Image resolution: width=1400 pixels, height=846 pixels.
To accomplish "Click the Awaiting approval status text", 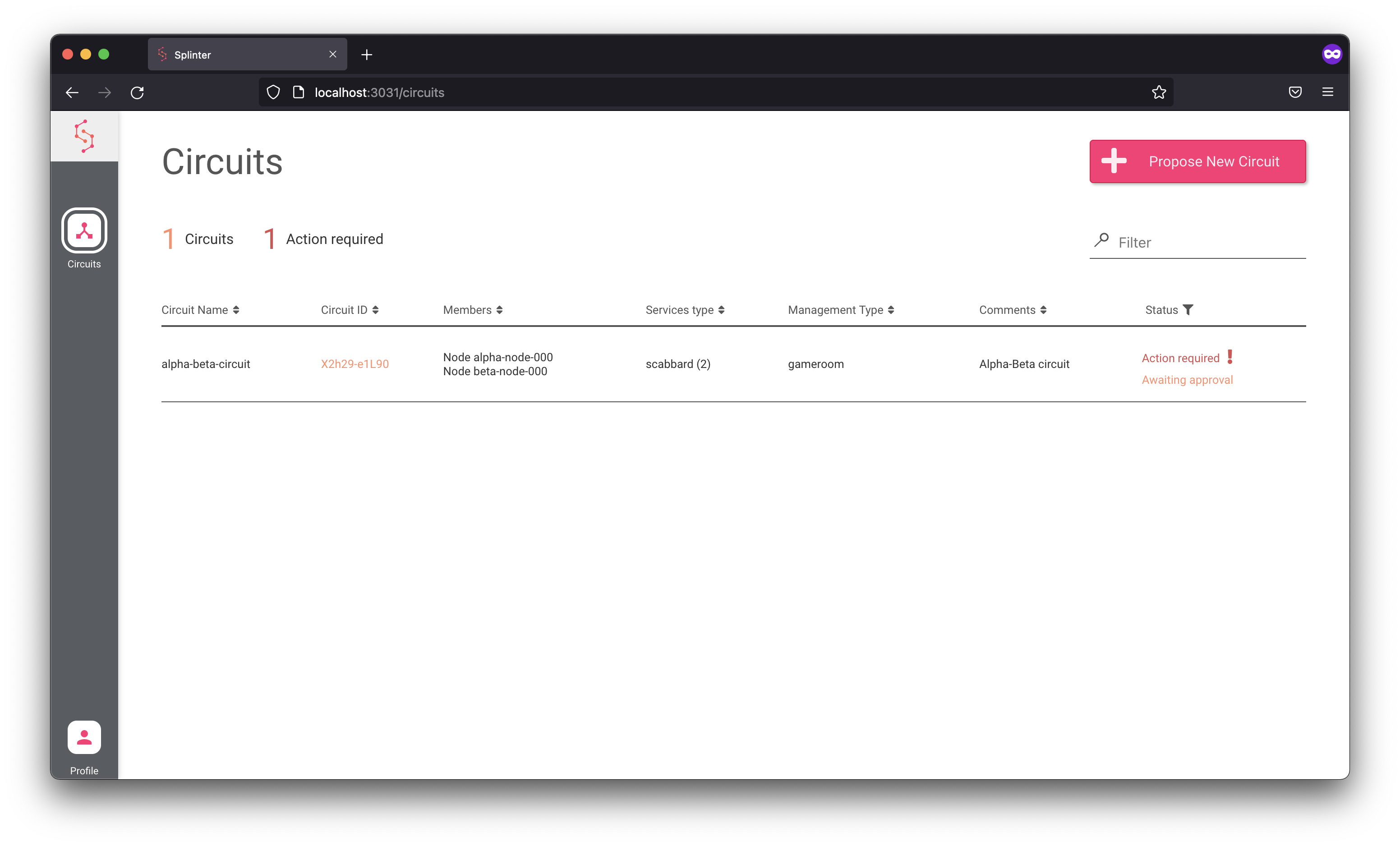I will [1187, 380].
